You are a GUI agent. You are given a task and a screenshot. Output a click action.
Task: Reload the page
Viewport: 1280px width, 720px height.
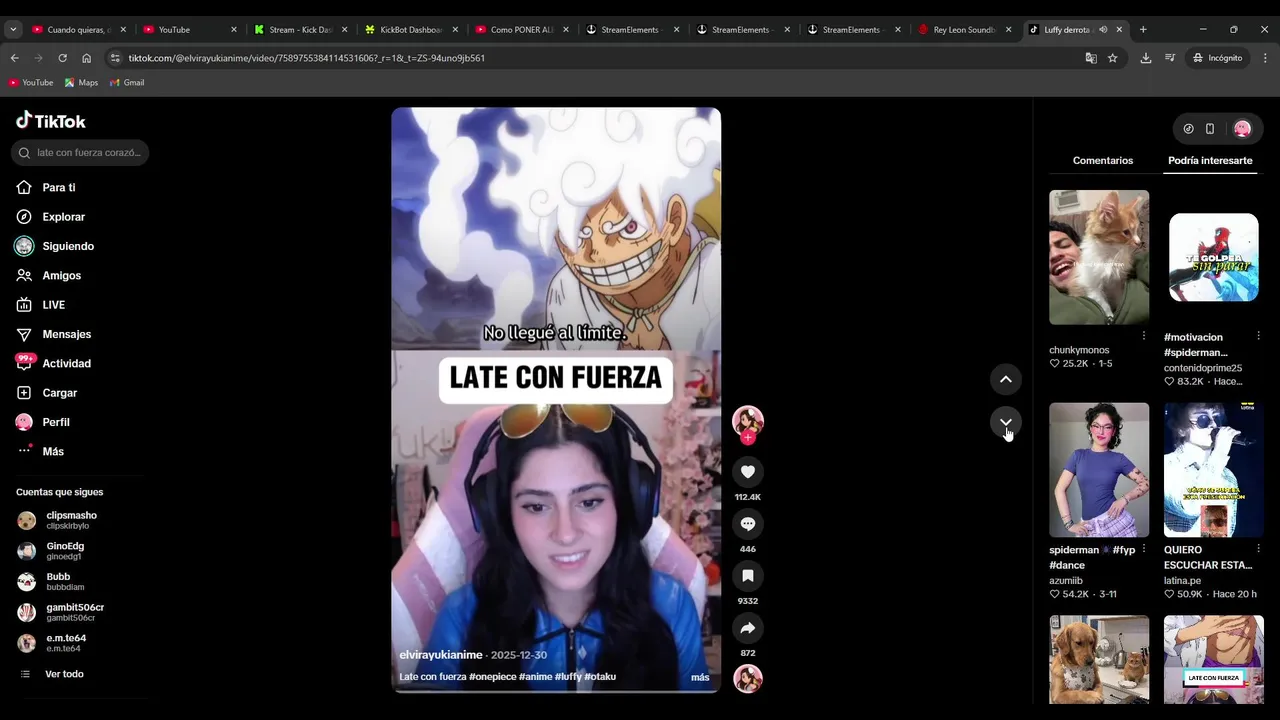62,58
